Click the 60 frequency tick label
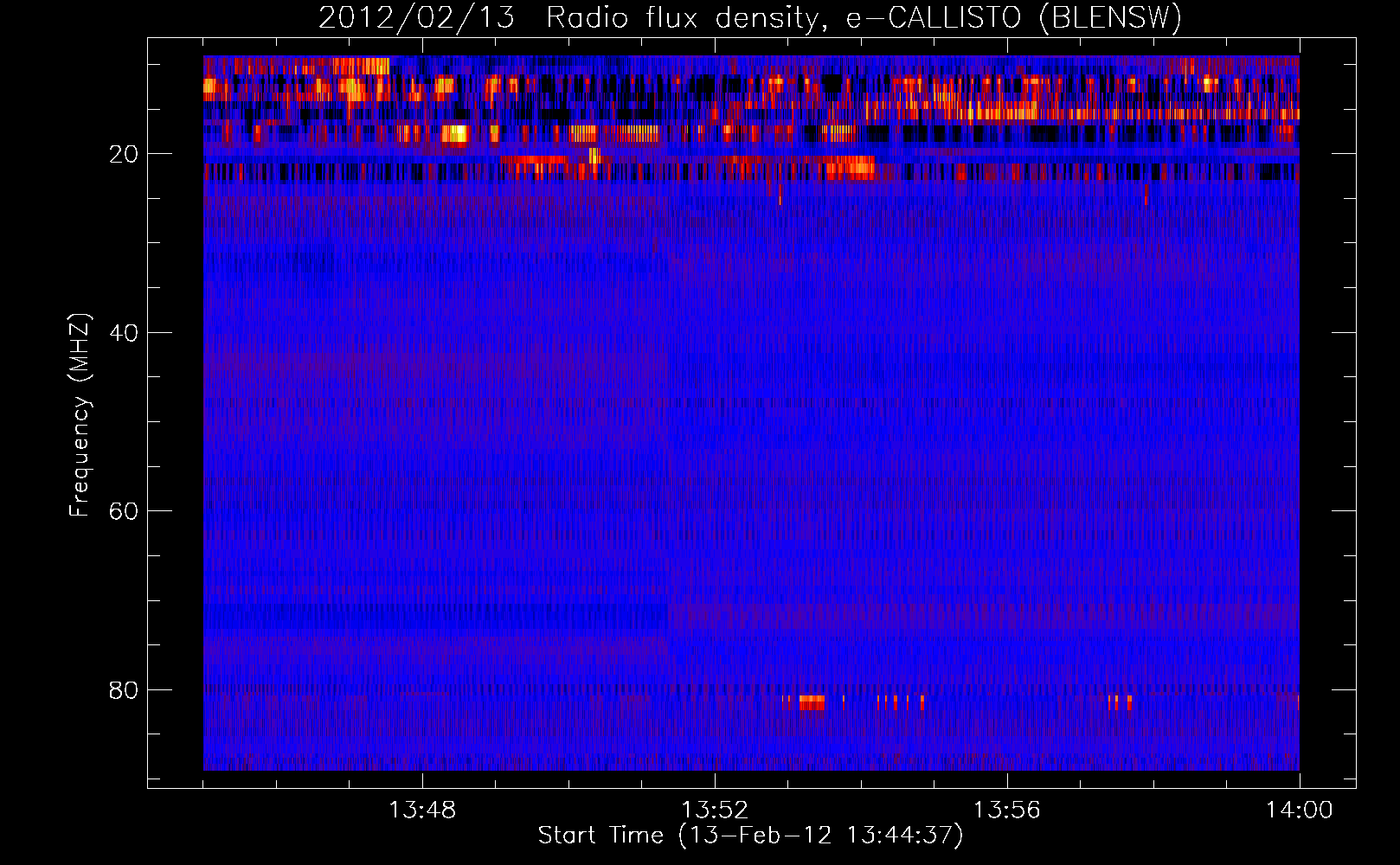This screenshot has height=865, width=1400. [x=124, y=511]
